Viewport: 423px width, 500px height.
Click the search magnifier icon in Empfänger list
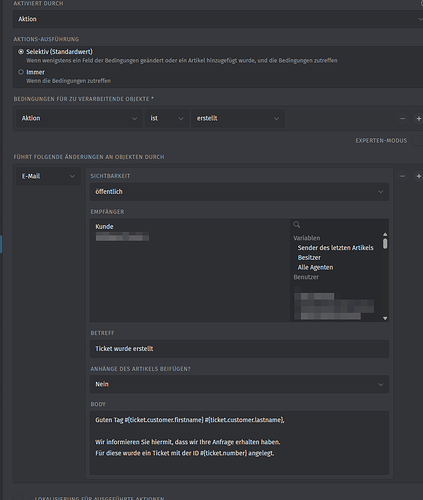(x=297, y=225)
